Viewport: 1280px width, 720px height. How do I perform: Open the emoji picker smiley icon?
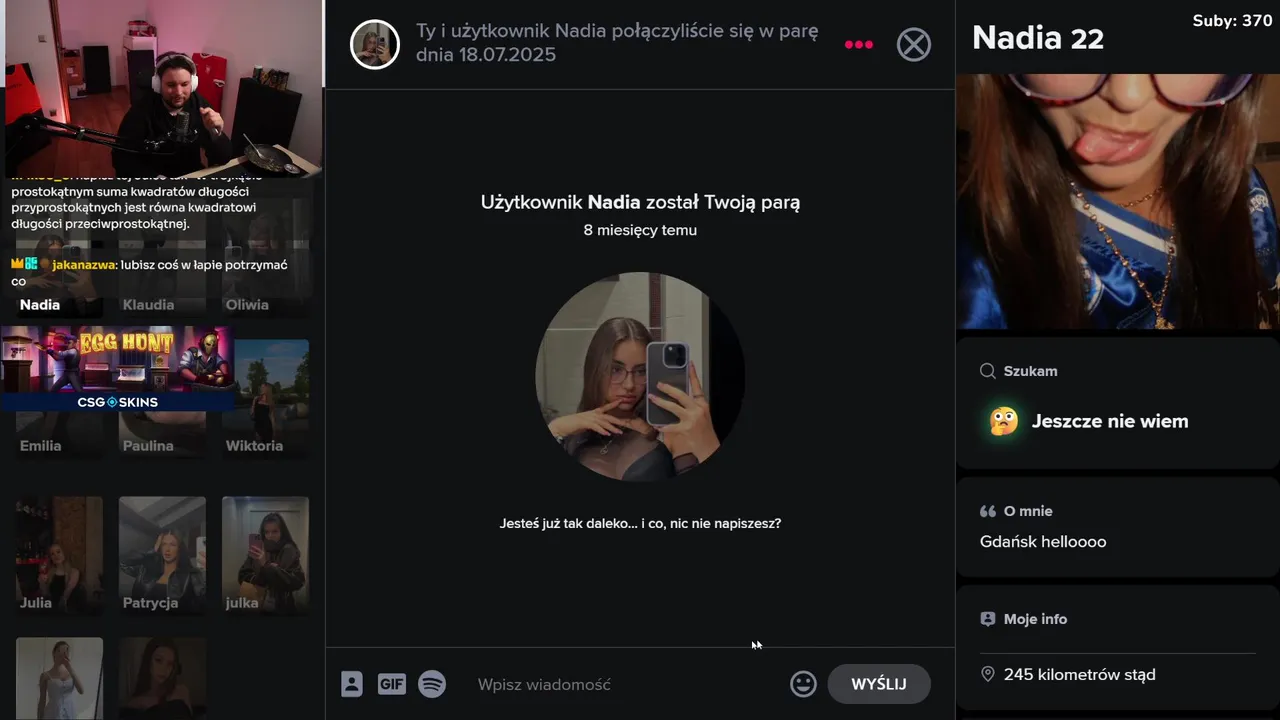point(803,684)
